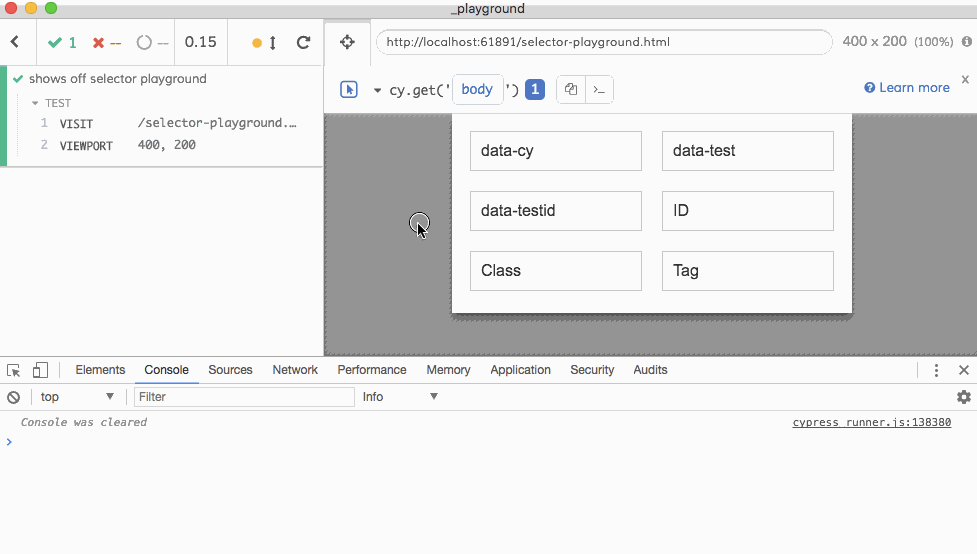Viewport: 977px width, 554px height.
Task: Open console settings gear icon
Action: point(963,397)
